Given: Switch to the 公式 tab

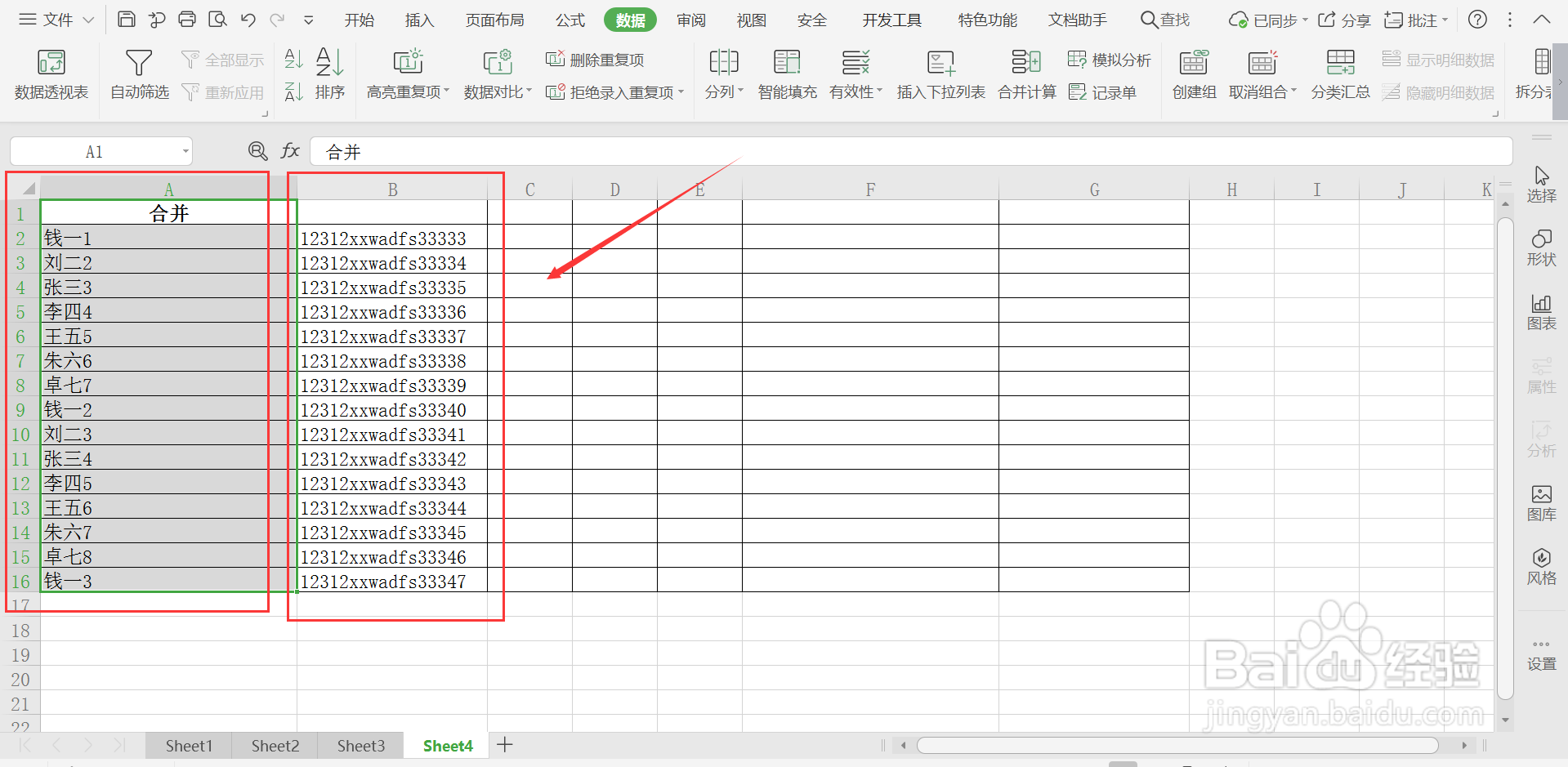Looking at the screenshot, I should (x=570, y=20).
